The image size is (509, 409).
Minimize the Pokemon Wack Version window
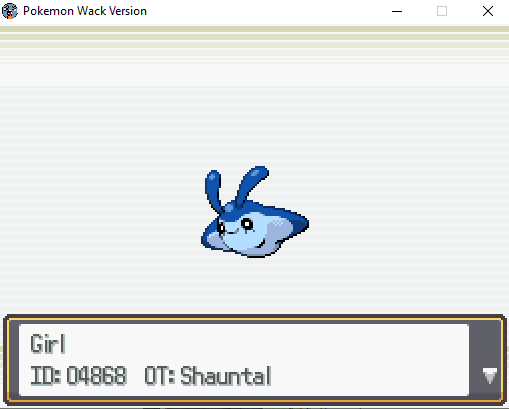[397, 11]
